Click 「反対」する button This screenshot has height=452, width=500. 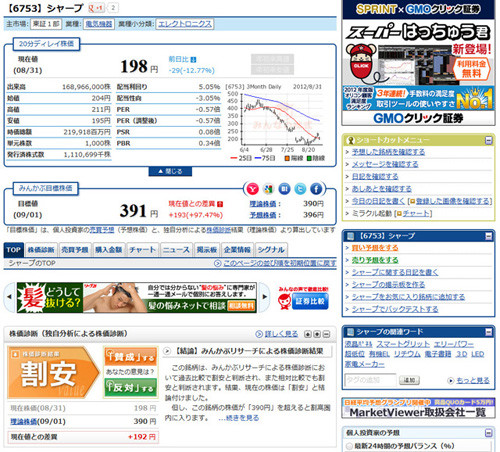pos(130,387)
